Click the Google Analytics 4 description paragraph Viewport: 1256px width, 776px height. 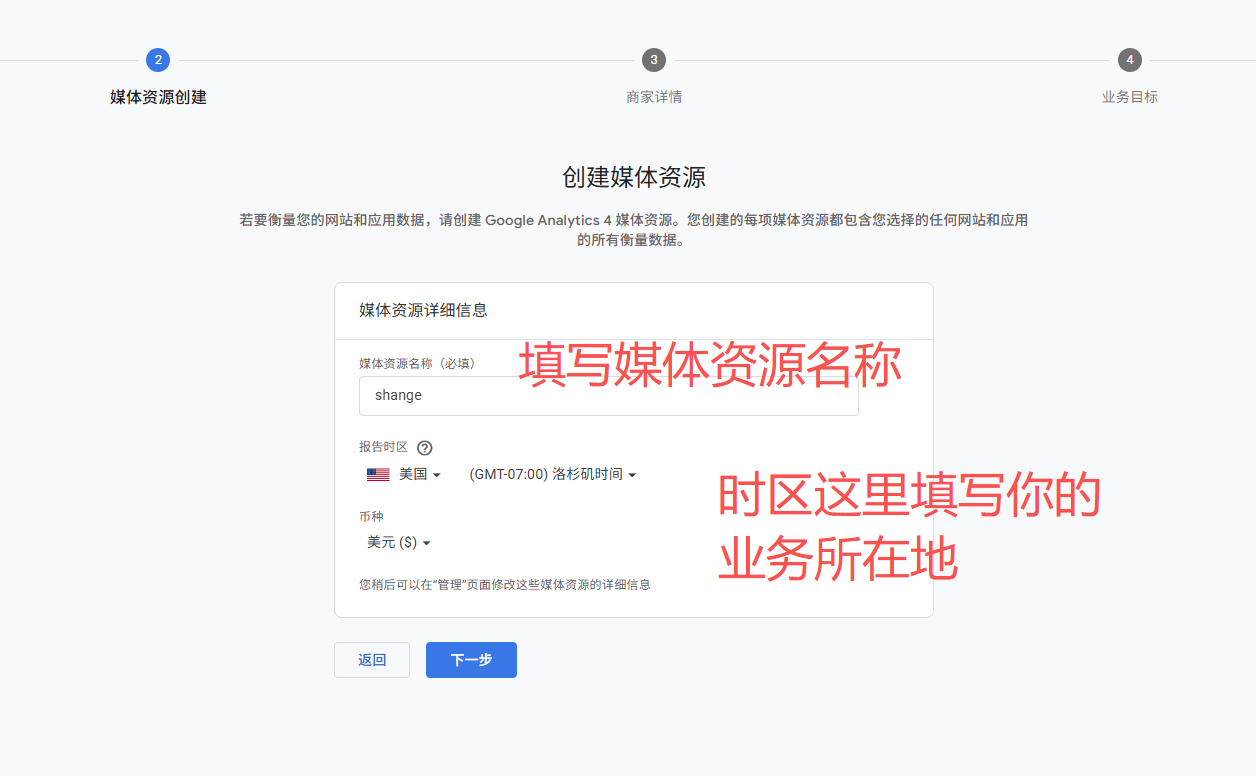tap(634, 230)
